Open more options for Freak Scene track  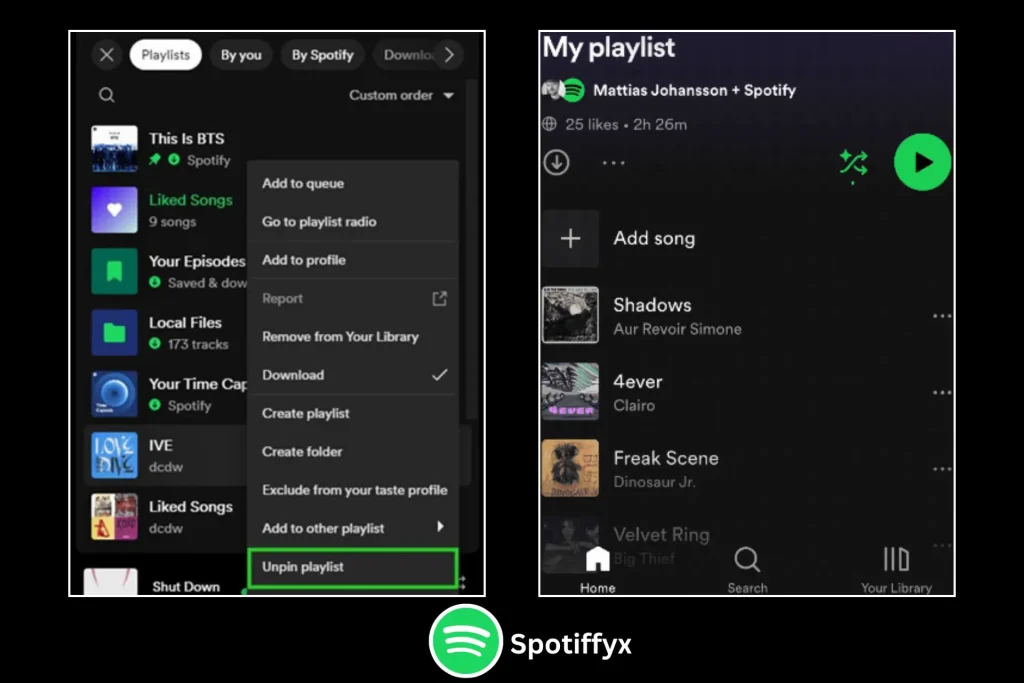coord(942,469)
